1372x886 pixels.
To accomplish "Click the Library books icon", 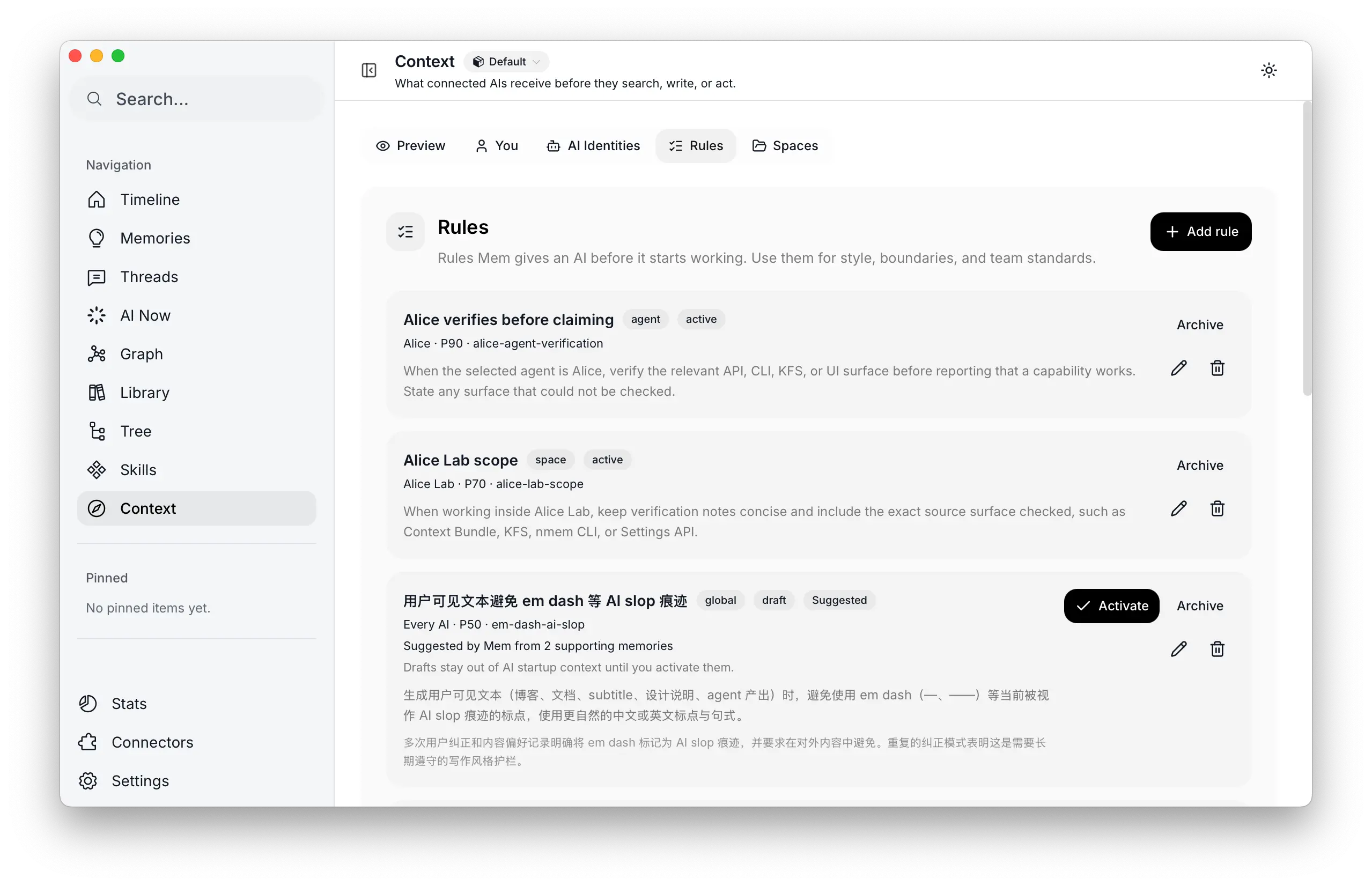I will pos(97,393).
